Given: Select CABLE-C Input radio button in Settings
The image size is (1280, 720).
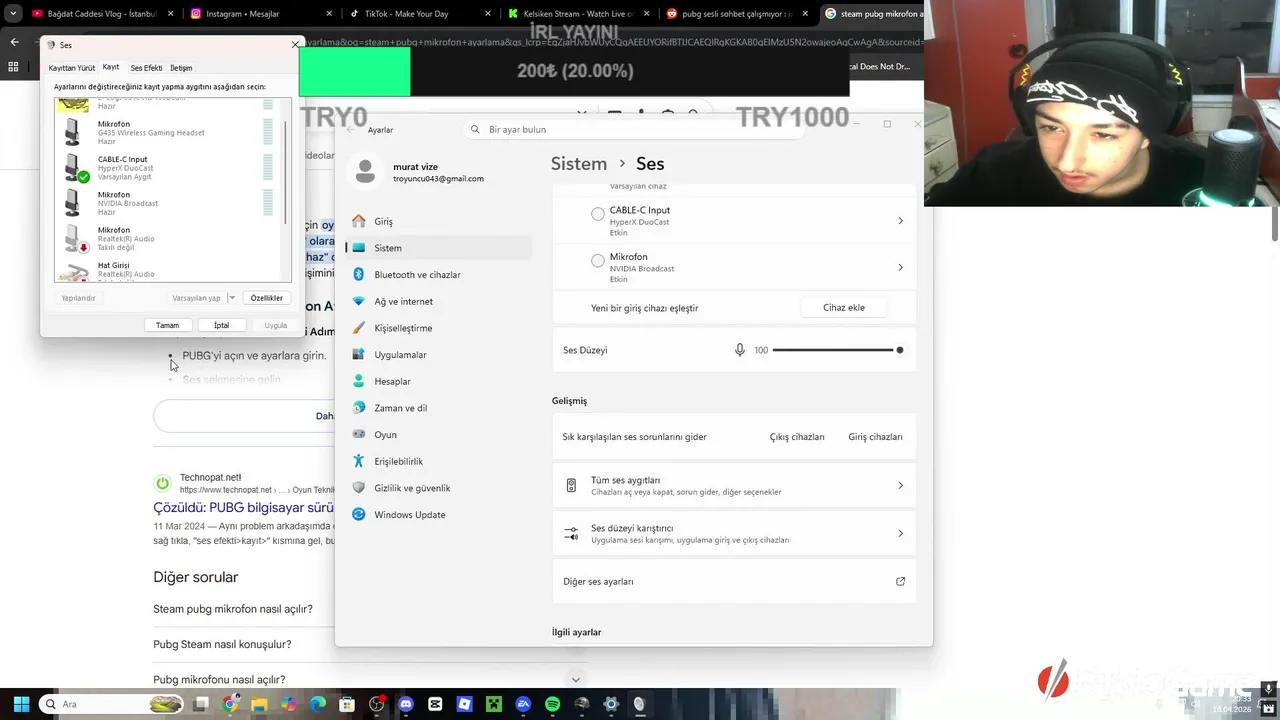Looking at the screenshot, I should point(598,214).
